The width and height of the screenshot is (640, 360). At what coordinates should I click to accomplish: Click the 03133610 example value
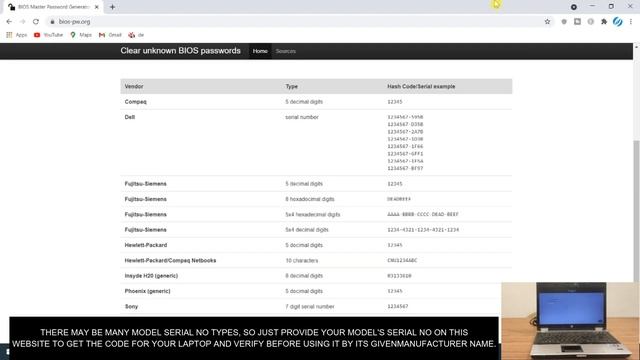point(399,276)
